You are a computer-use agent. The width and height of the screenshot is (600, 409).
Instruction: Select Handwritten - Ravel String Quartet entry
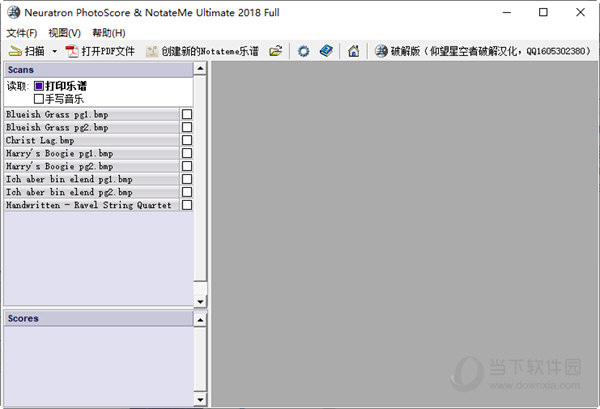coord(92,205)
